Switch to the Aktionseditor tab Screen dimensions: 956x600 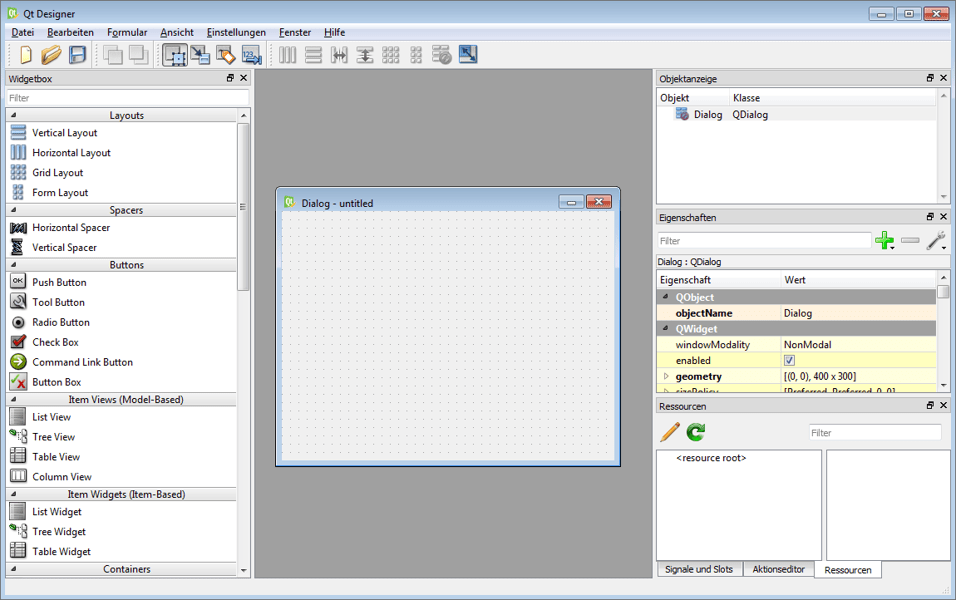pyautogui.click(x=778, y=569)
